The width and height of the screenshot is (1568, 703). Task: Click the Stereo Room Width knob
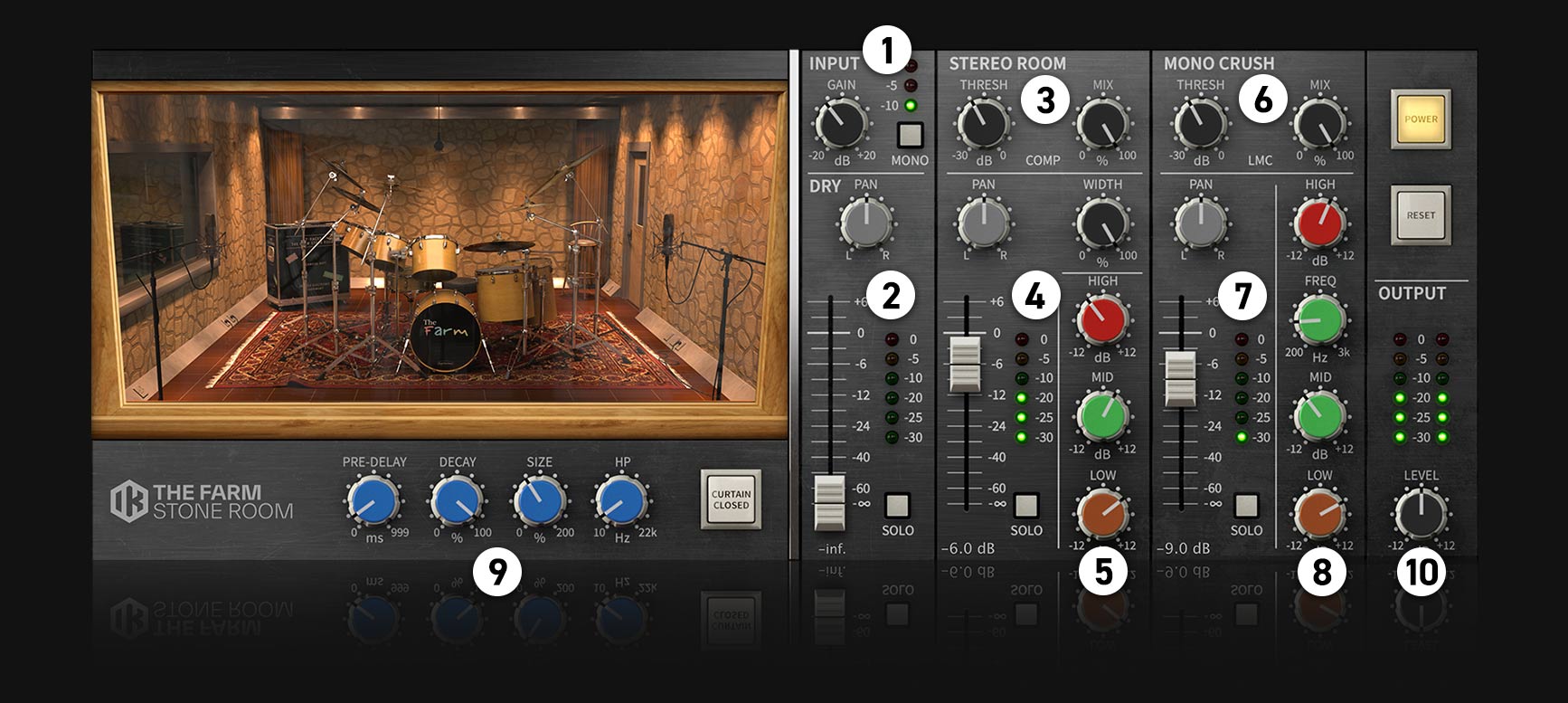[x=1102, y=223]
